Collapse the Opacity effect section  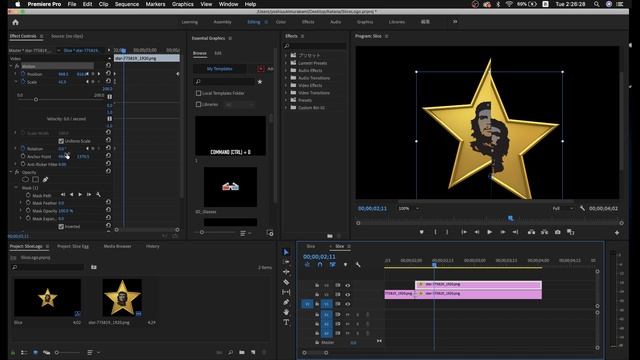pos(11,172)
